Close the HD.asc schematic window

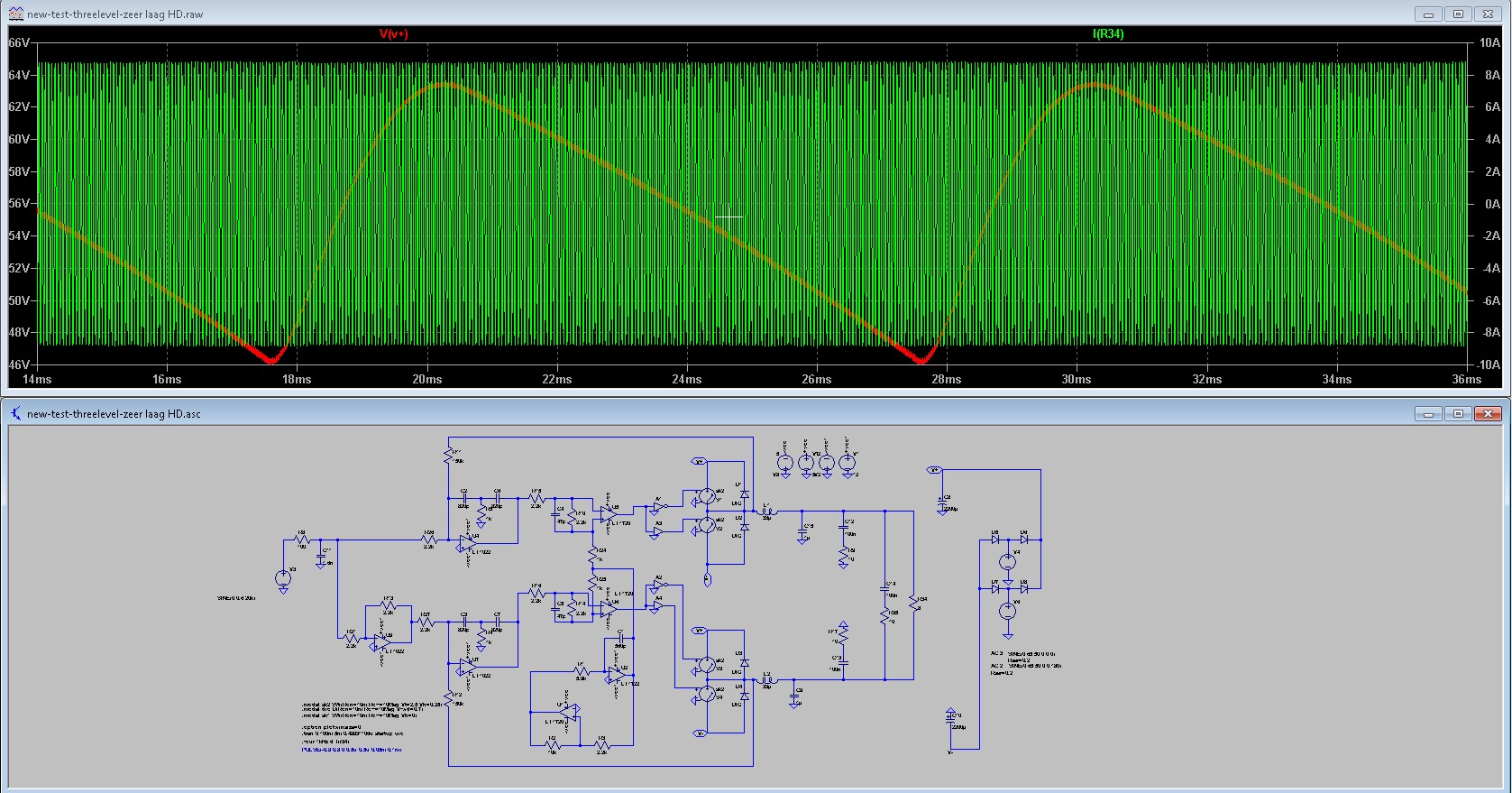[x=1488, y=413]
